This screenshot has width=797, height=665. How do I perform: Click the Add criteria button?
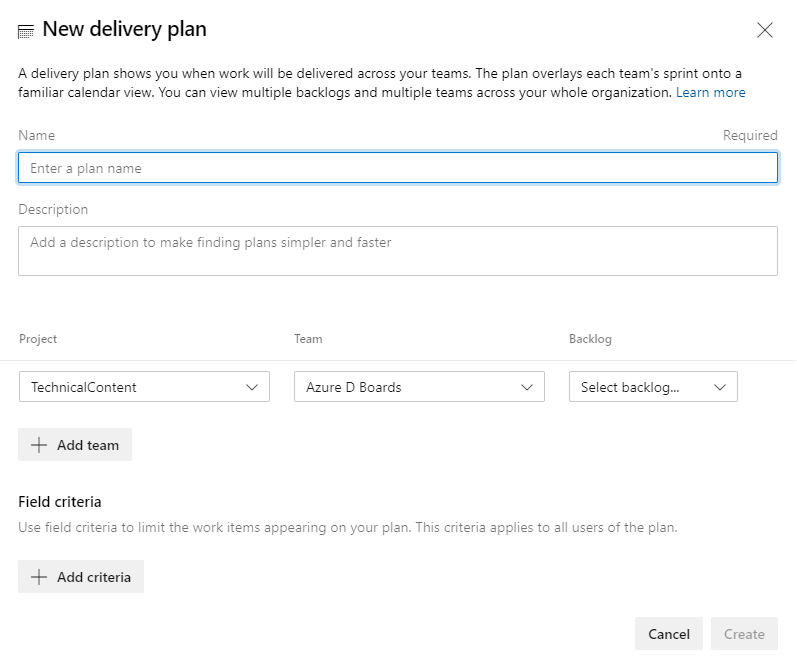(x=81, y=577)
